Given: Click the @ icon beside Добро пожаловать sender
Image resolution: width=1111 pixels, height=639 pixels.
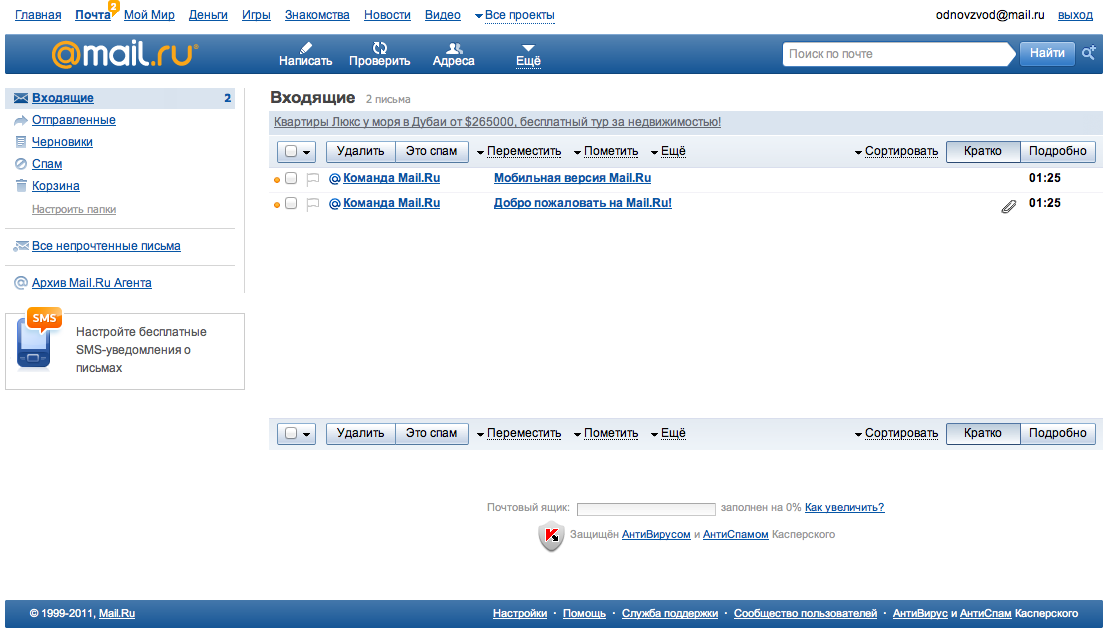Looking at the screenshot, I should [334, 203].
